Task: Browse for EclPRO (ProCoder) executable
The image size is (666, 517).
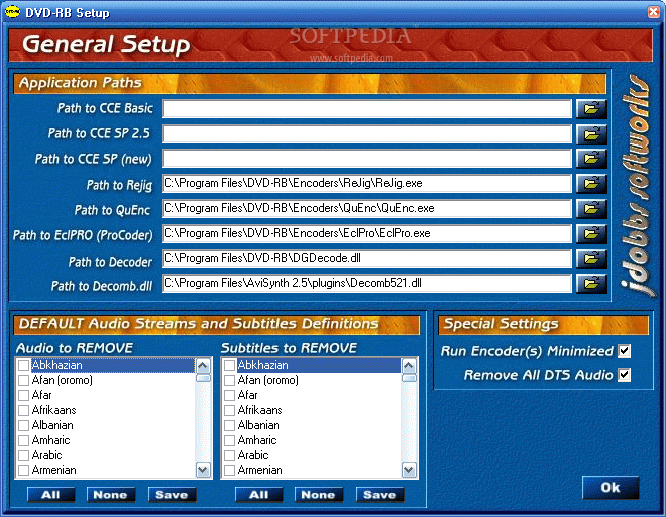Action: tap(591, 234)
